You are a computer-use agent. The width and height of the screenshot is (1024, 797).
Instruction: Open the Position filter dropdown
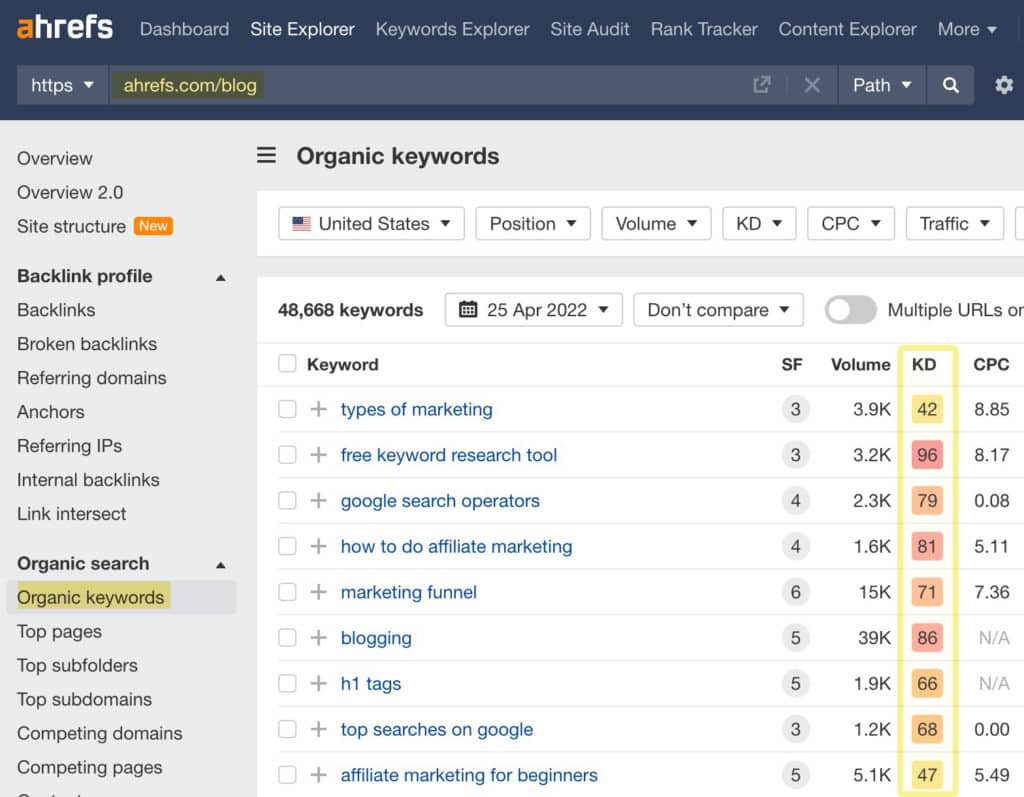533,223
